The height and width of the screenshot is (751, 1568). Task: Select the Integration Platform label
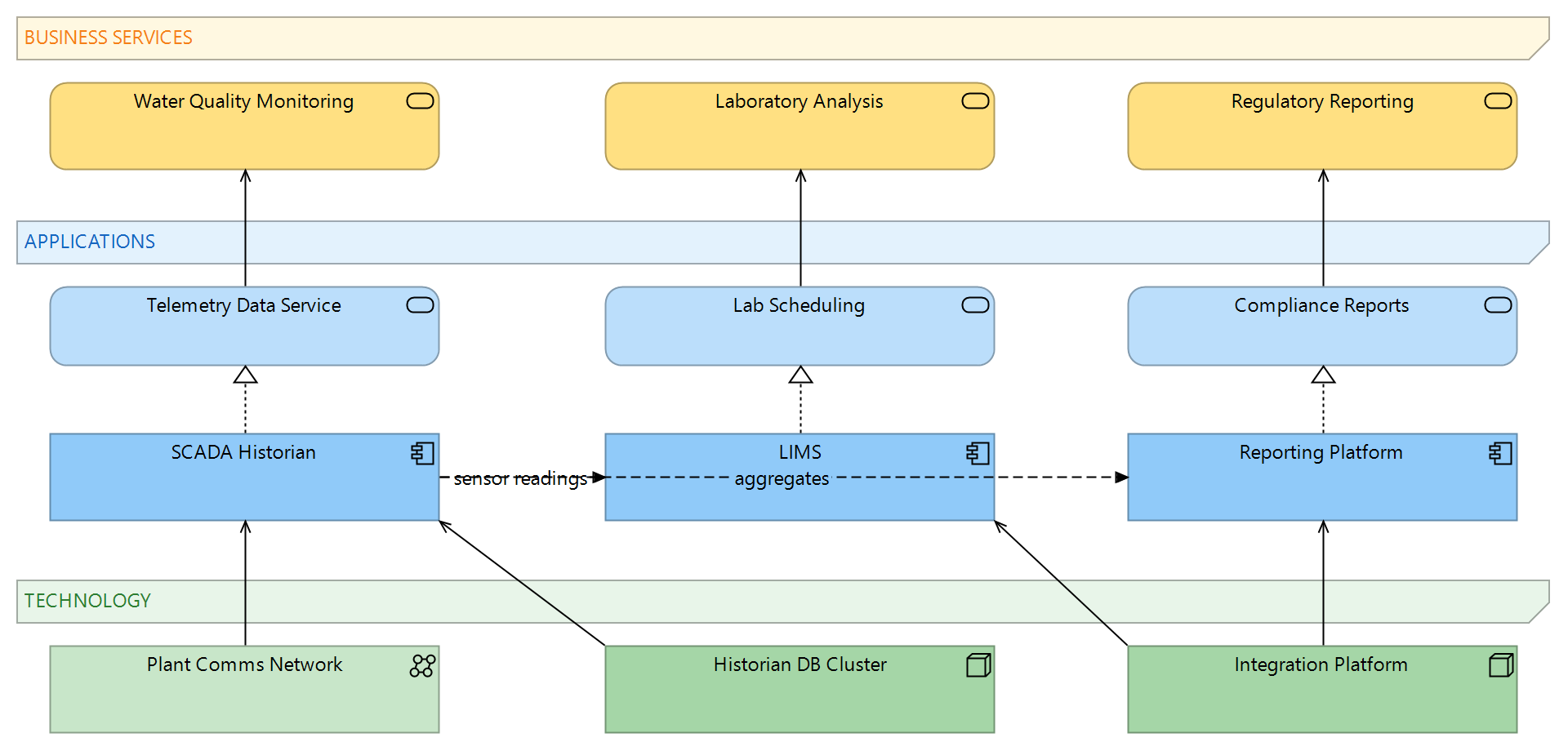[1321, 665]
